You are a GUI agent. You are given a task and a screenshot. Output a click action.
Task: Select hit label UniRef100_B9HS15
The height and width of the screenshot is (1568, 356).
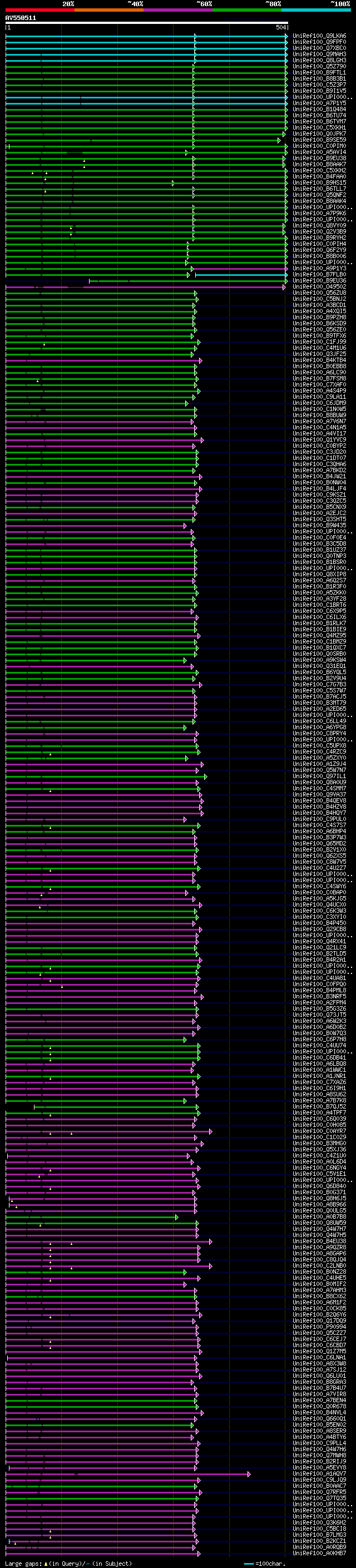[x=319, y=182]
